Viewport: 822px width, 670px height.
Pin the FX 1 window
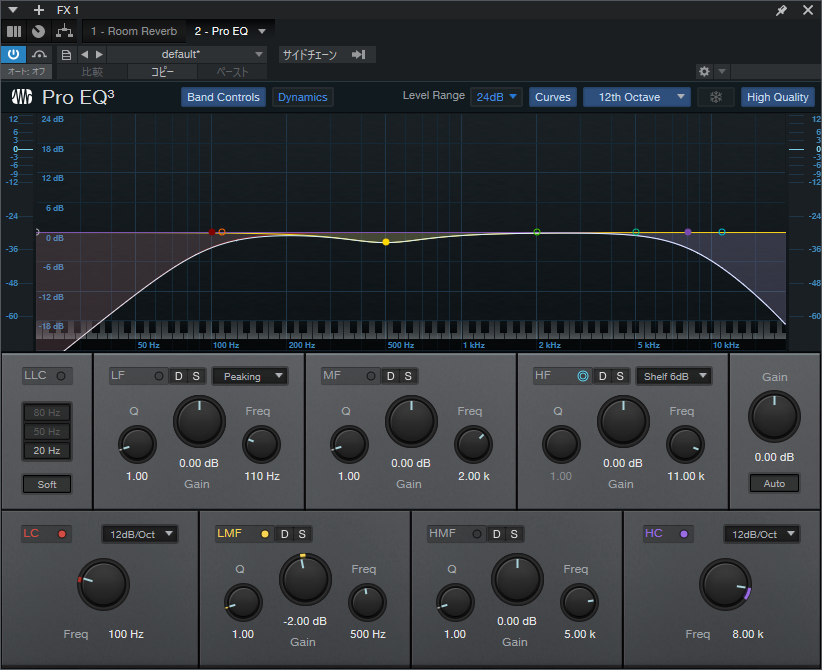point(782,10)
